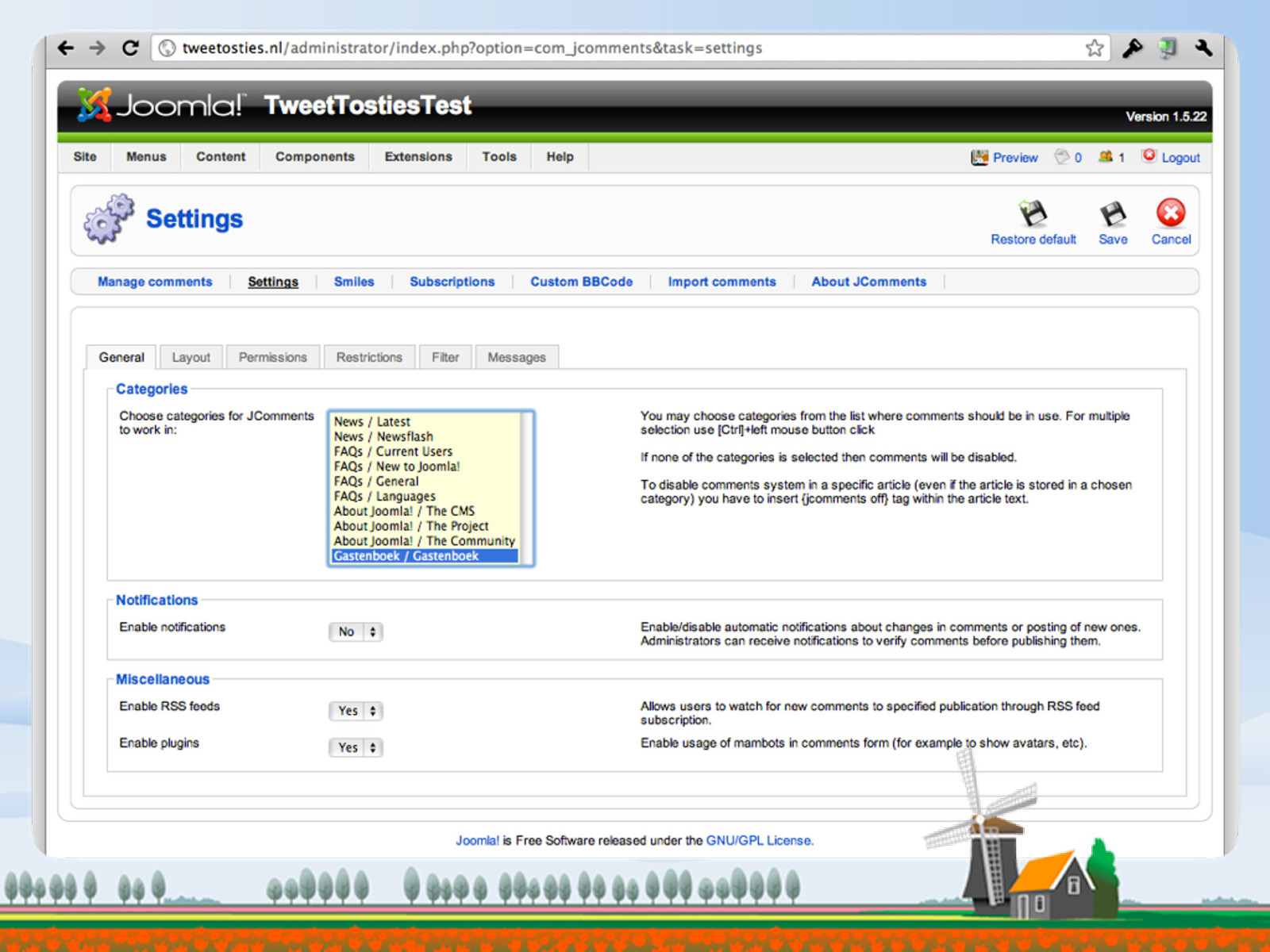Click the Preview link text
The image size is (1270, 952).
tap(1015, 158)
